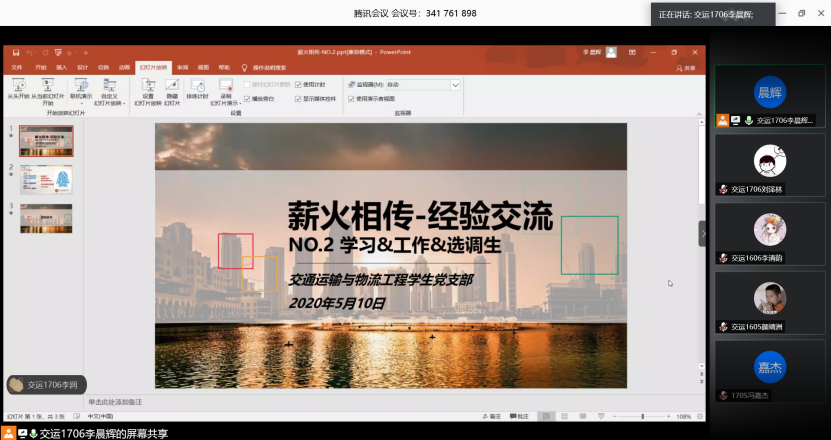Click the Set Up Slide Show (设置幻灯片放映) icon

148,87
